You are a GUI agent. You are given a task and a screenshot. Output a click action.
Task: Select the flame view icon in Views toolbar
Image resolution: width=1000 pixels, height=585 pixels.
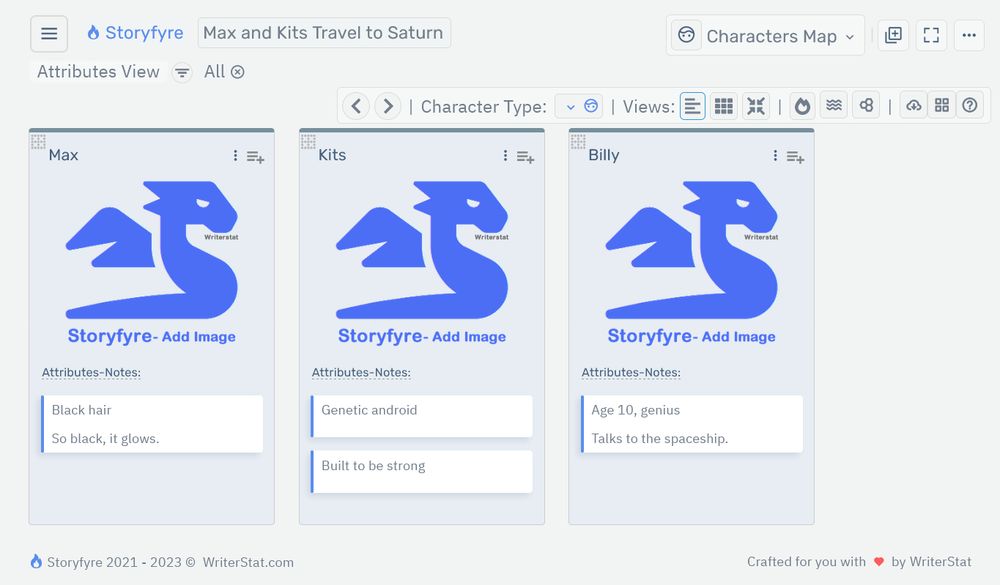tap(802, 105)
